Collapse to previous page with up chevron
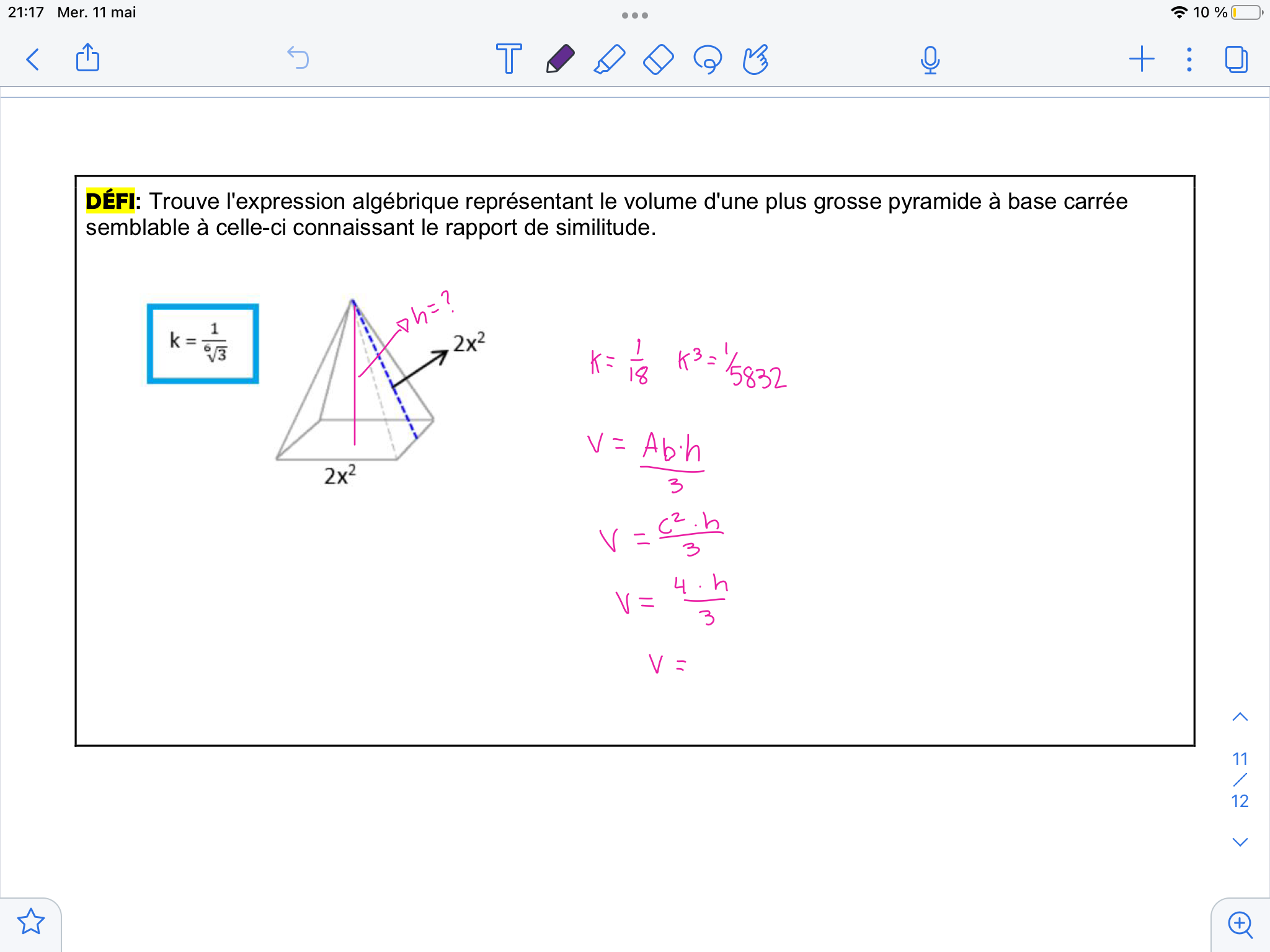Screen dimensions: 1270x952 1240,716
